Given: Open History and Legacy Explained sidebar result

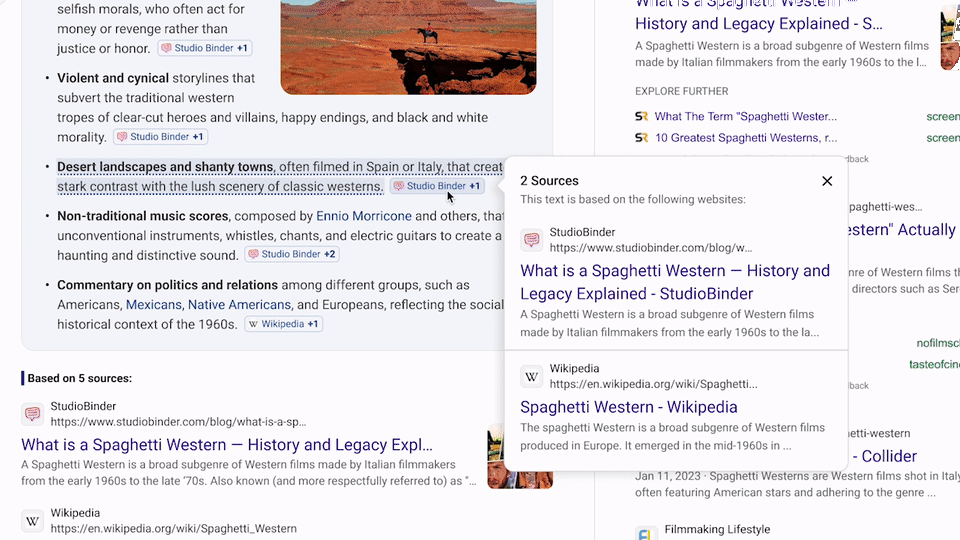Looking at the screenshot, I should [759, 23].
